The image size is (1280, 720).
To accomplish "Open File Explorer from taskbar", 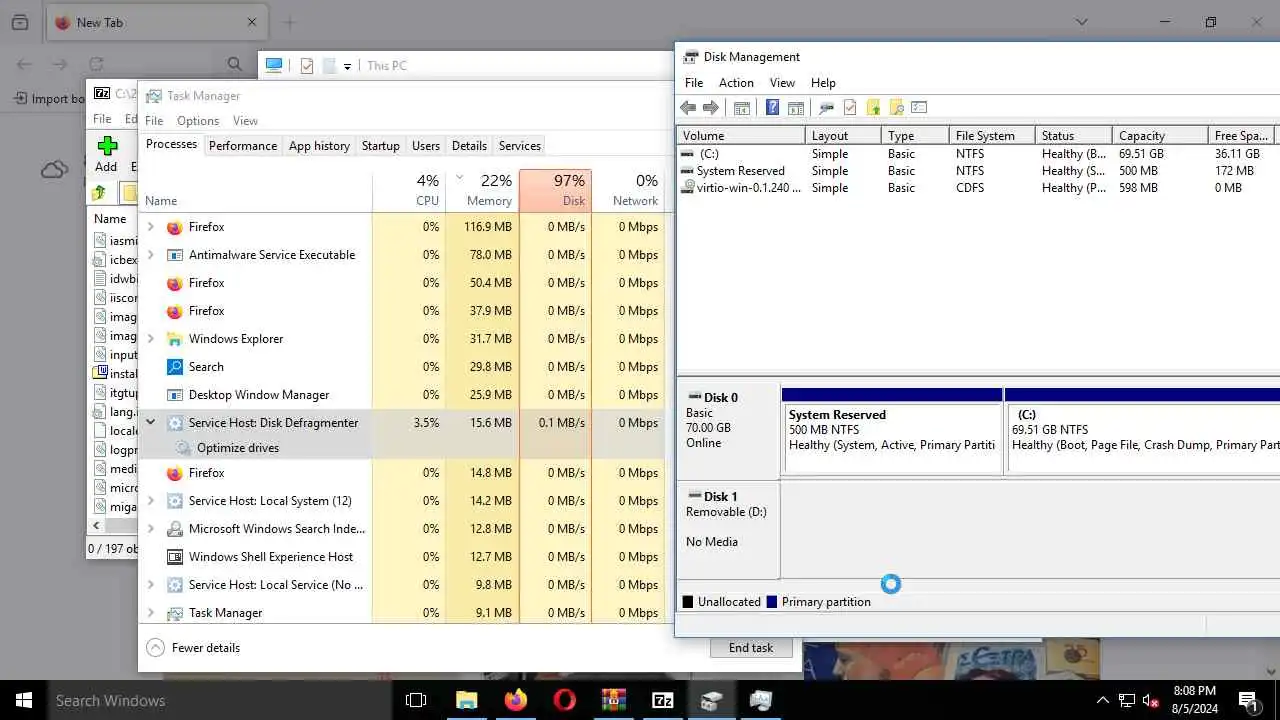I will coord(467,700).
